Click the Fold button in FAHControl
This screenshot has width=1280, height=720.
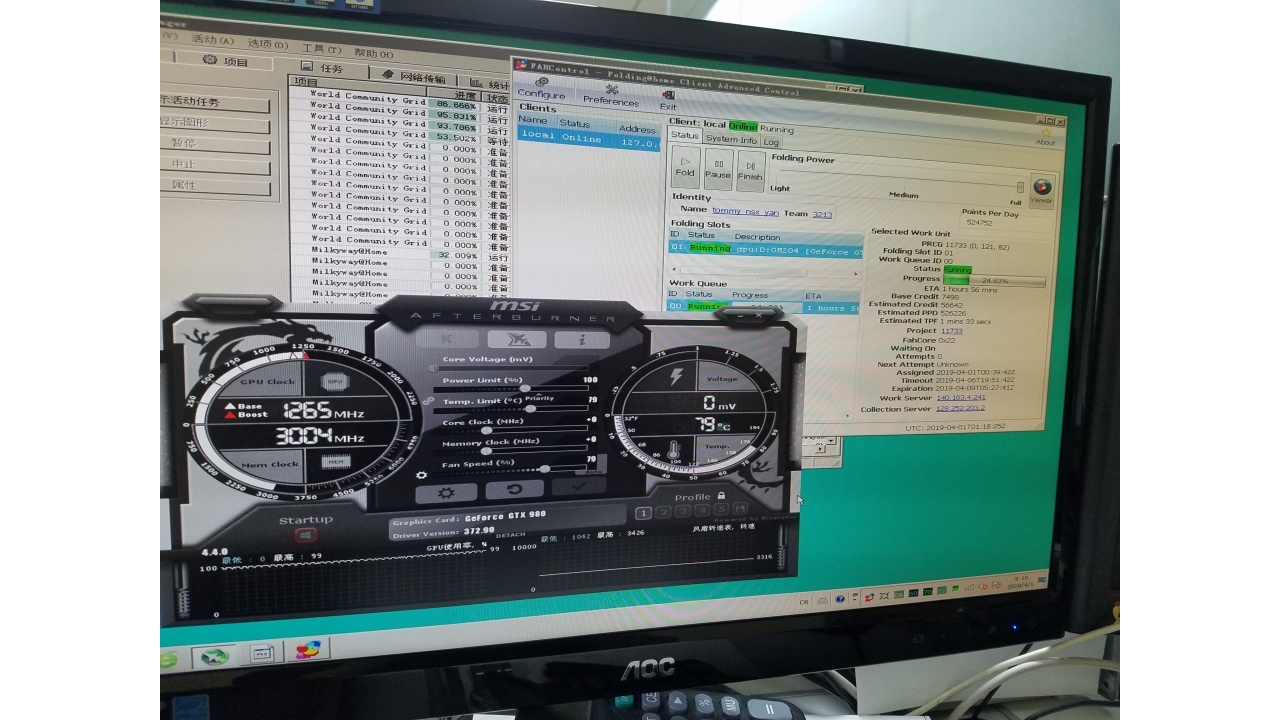click(685, 167)
